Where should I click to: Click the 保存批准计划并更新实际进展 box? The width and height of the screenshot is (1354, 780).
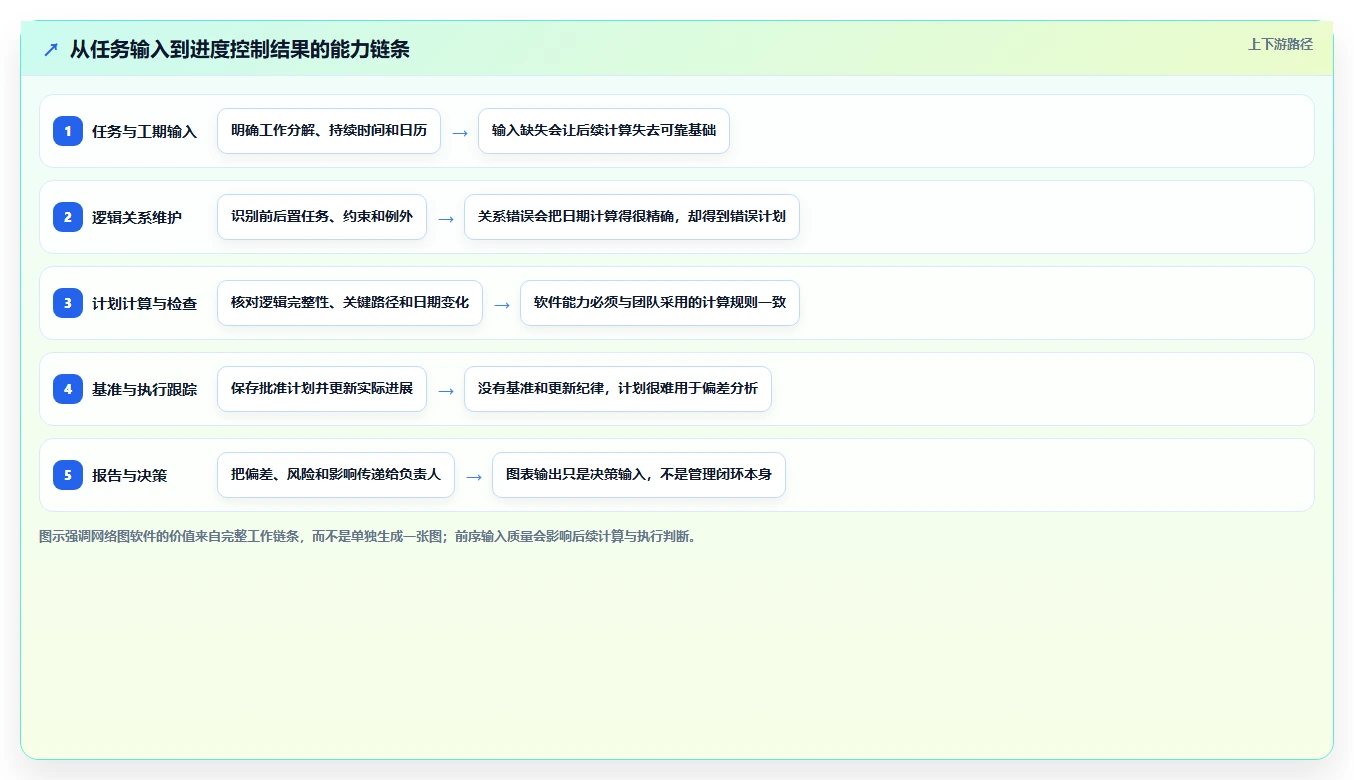click(x=322, y=389)
